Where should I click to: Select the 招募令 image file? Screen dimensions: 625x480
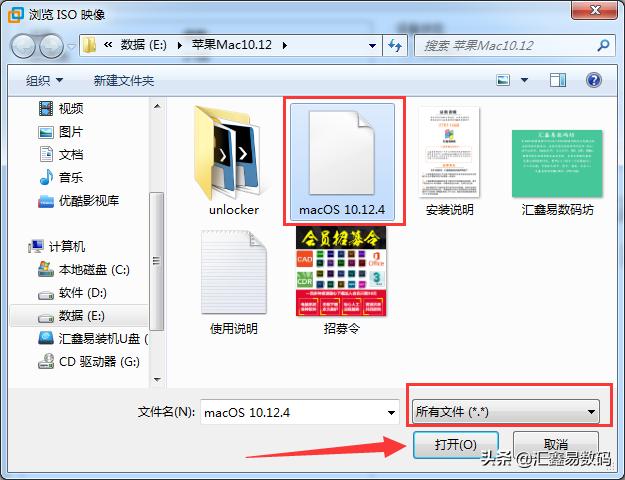click(x=341, y=281)
